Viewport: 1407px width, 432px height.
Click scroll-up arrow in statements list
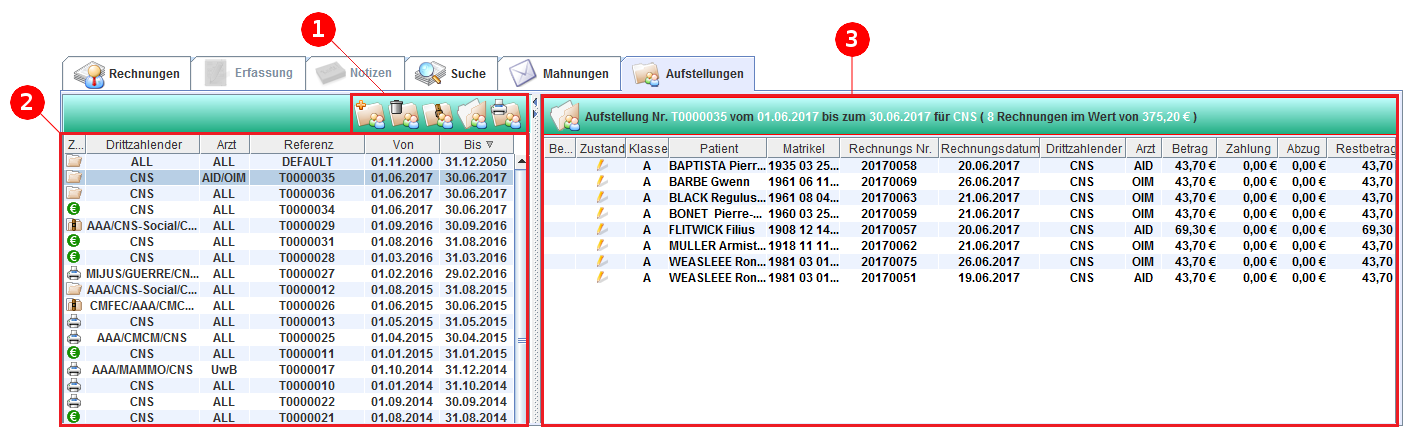pos(521,161)
